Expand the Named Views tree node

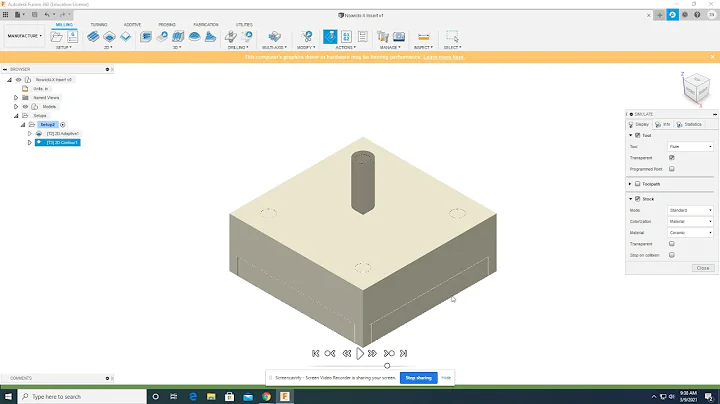tap(16, 98)
